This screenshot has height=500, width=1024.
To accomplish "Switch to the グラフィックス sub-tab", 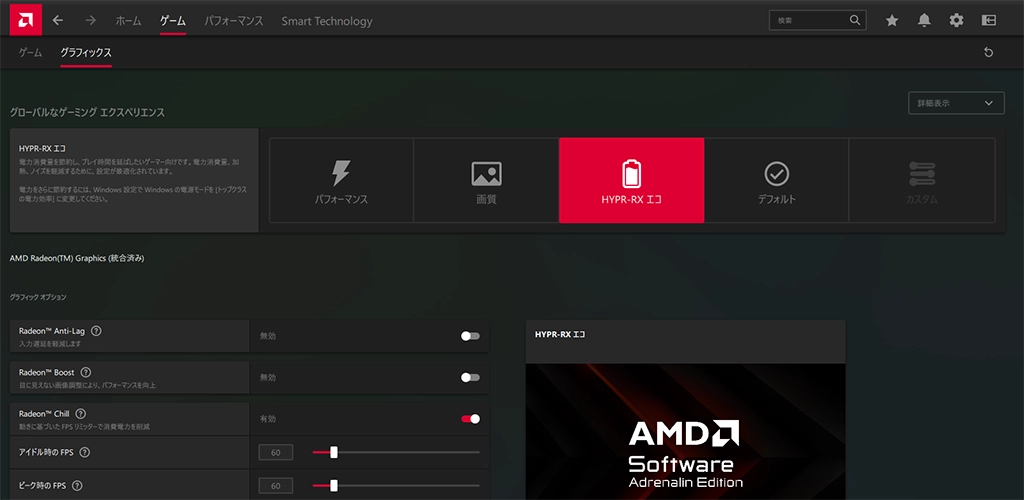I will [86, 53].
